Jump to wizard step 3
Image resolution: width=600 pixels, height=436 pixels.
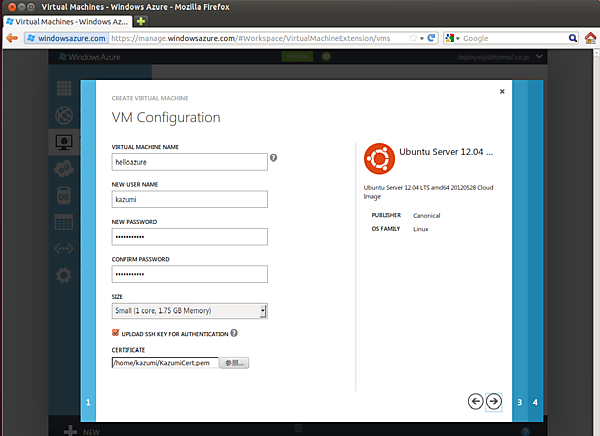[519, 402]
